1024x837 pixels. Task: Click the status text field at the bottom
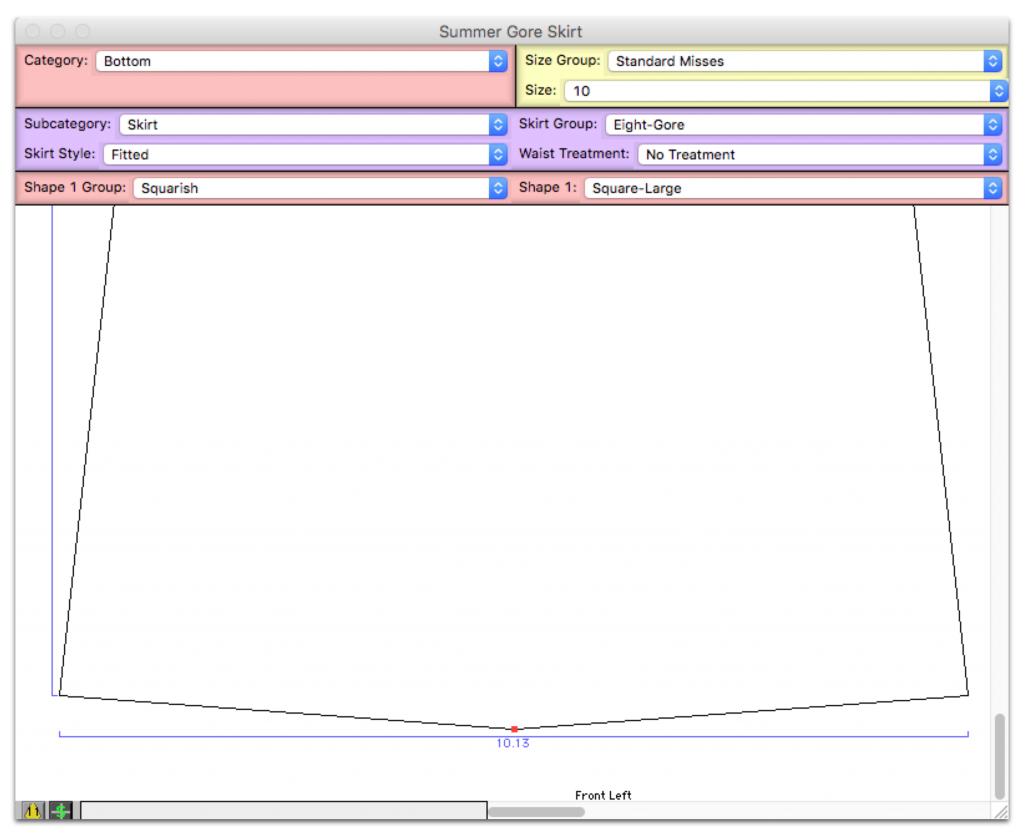point(283,810)
